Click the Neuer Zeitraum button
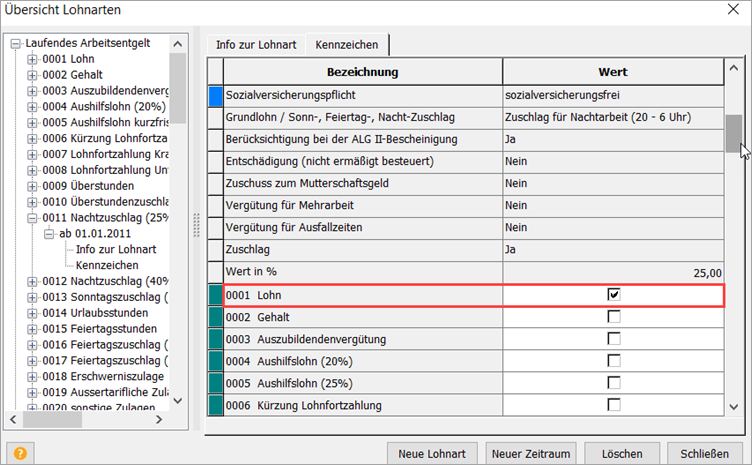Viewport: 752px width, 465px height. [530, 452]
